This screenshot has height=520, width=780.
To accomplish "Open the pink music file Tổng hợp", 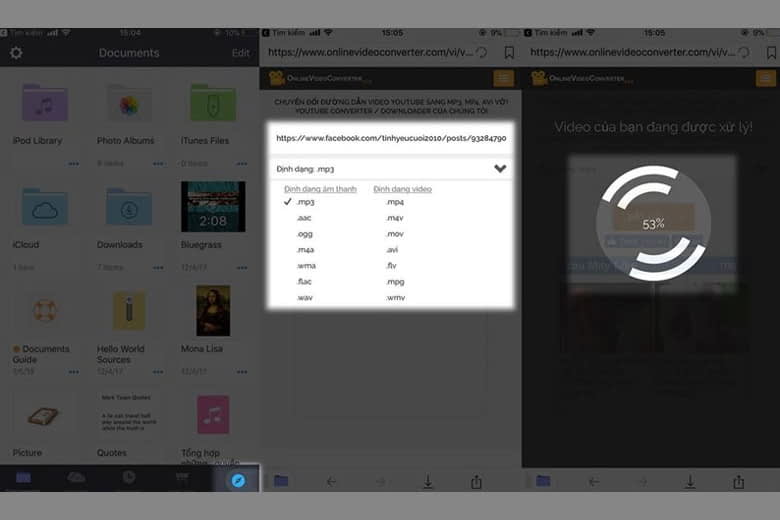I will [x=213, y=415].
